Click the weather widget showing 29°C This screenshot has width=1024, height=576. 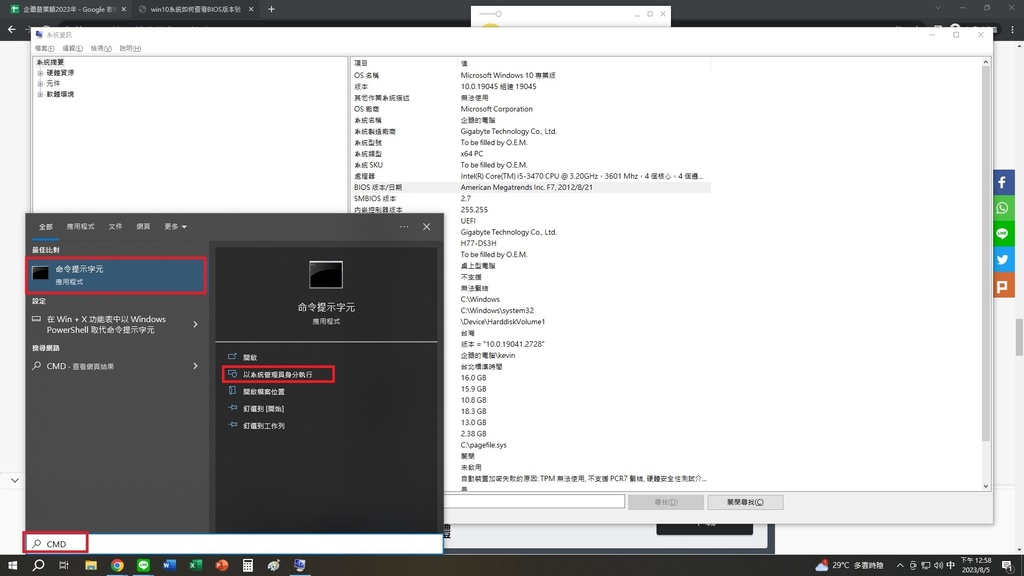pos(849,565)
